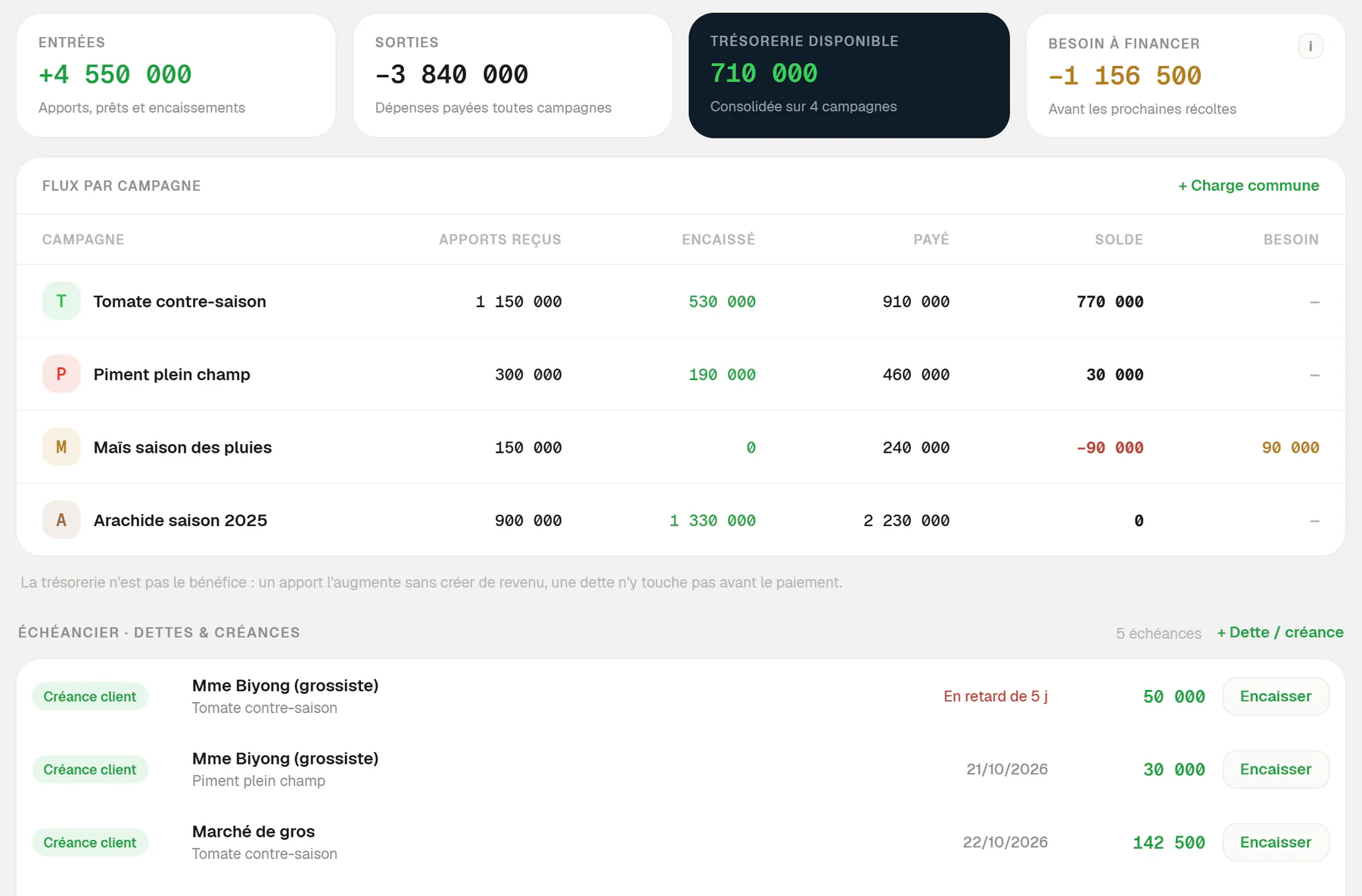Click the Solde column header
The width and height of the screenshot is (1362, 896).
pos(1118,240)
